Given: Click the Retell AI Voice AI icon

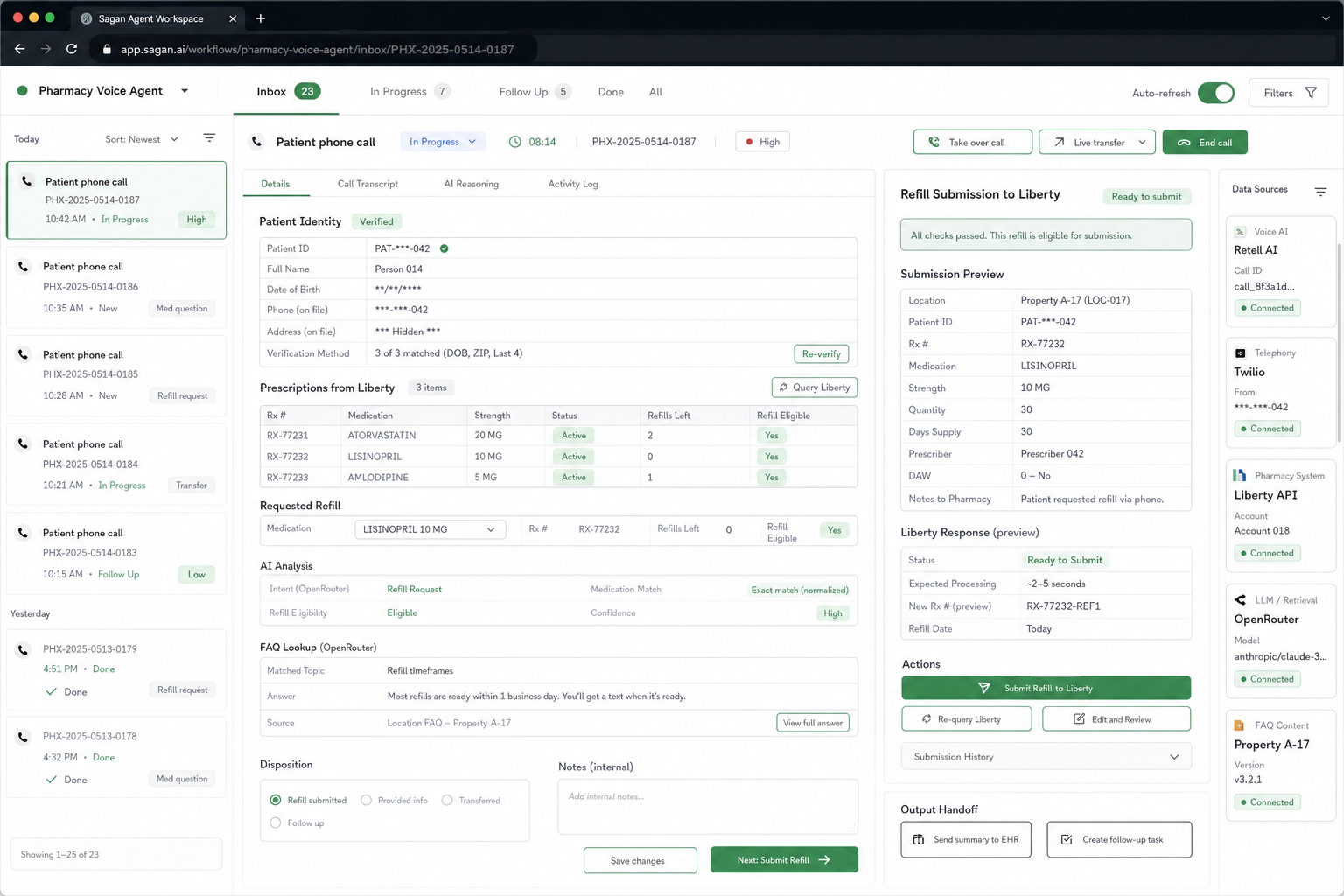Looking at the screenshot, I should tap(1240, 232).
